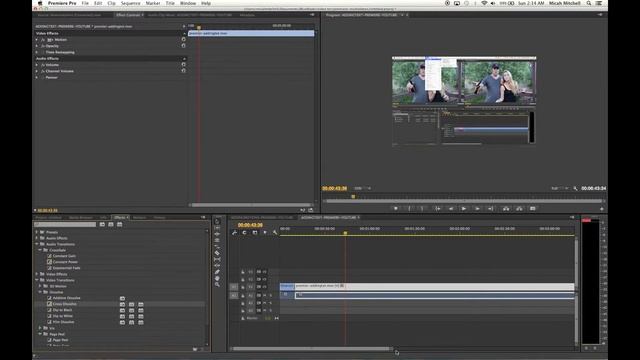Reset the Motion effect parameters

click(183, 40)
